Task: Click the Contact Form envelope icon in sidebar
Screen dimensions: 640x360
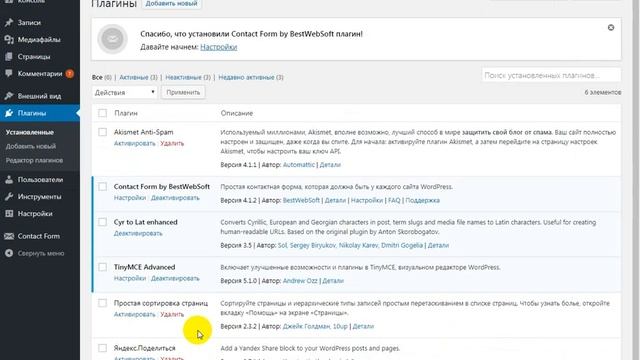Action: (x=9, y=236)
